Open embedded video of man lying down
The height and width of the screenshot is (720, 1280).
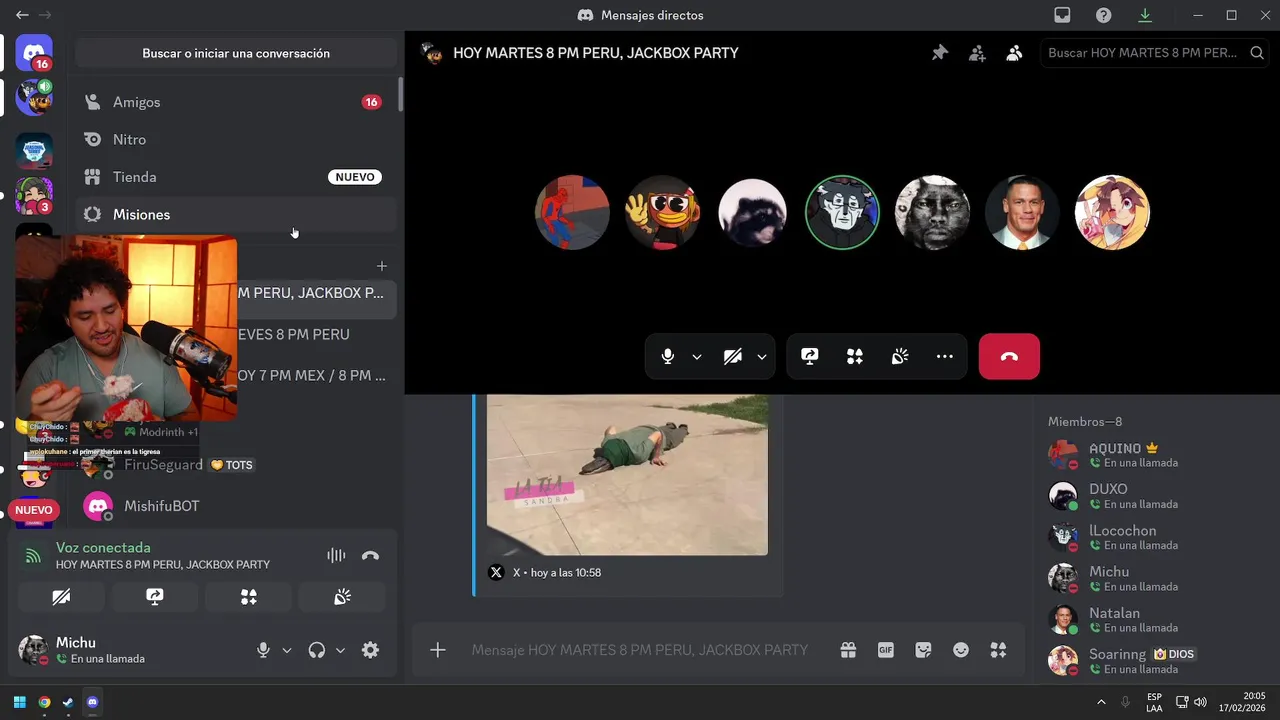627,475
